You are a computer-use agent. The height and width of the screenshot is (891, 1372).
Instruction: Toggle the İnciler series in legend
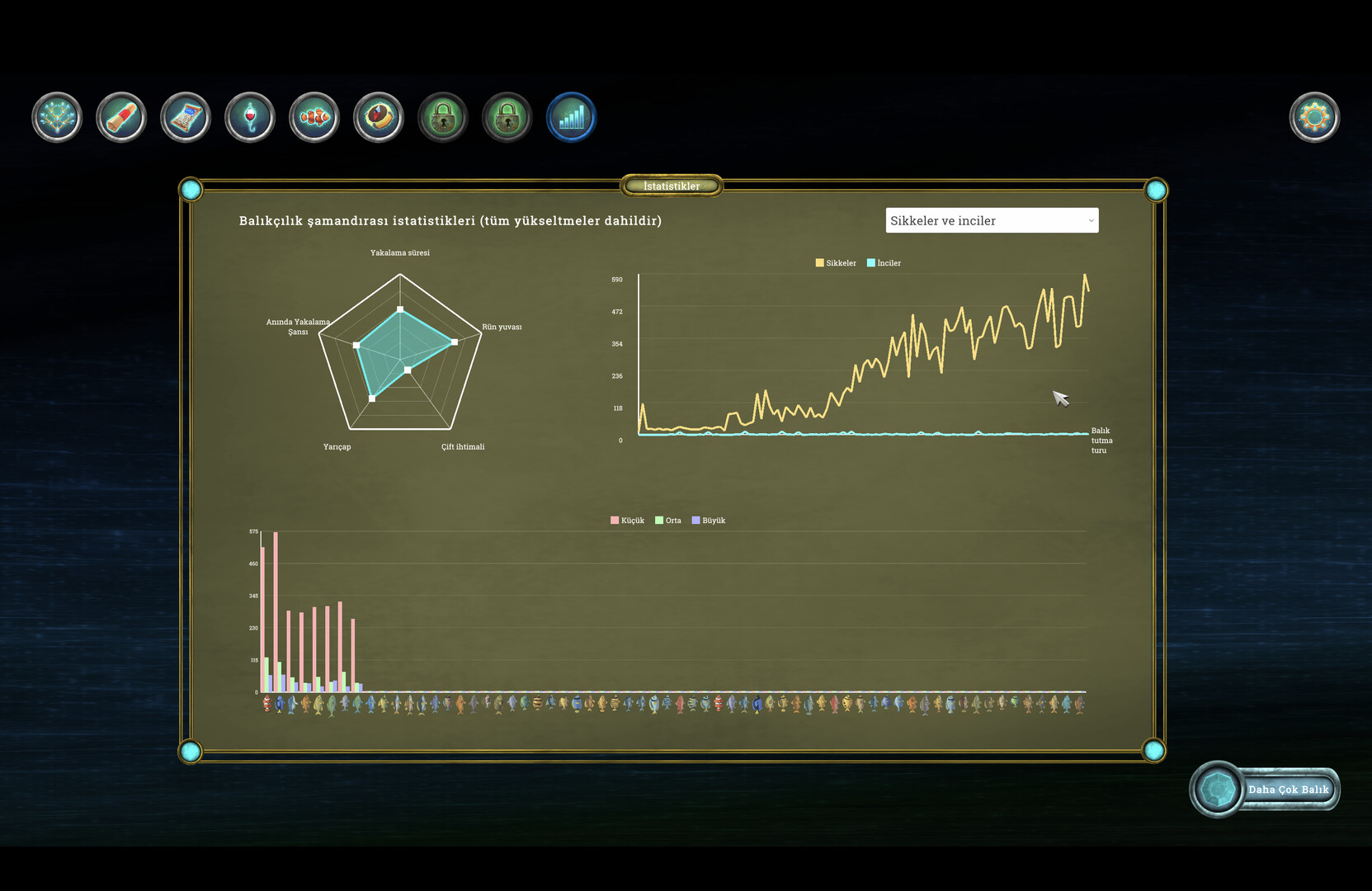(884, 263)
